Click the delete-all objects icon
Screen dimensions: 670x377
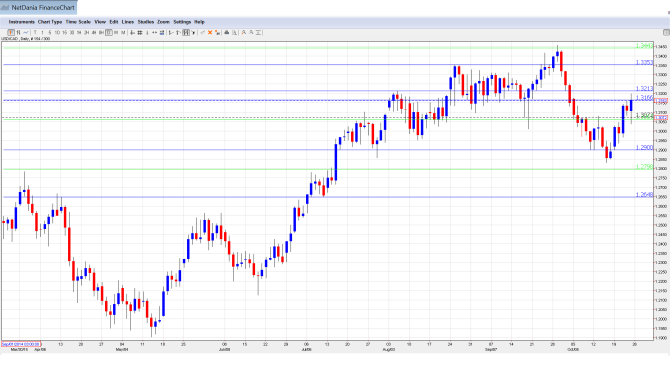click(217, 32)
